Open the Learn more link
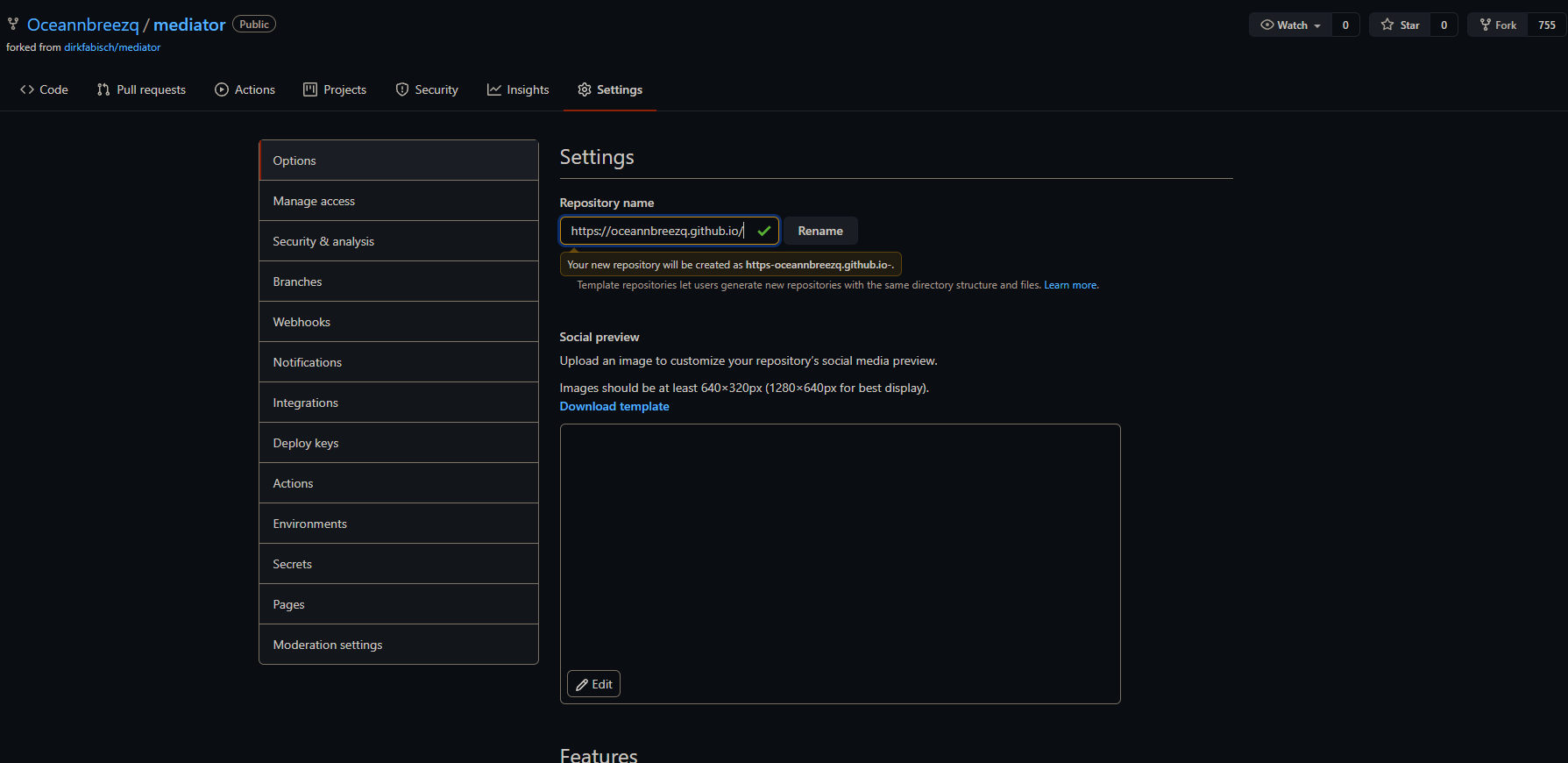The width and height of the screenshot is (1568, 763). coord(1070,285)
